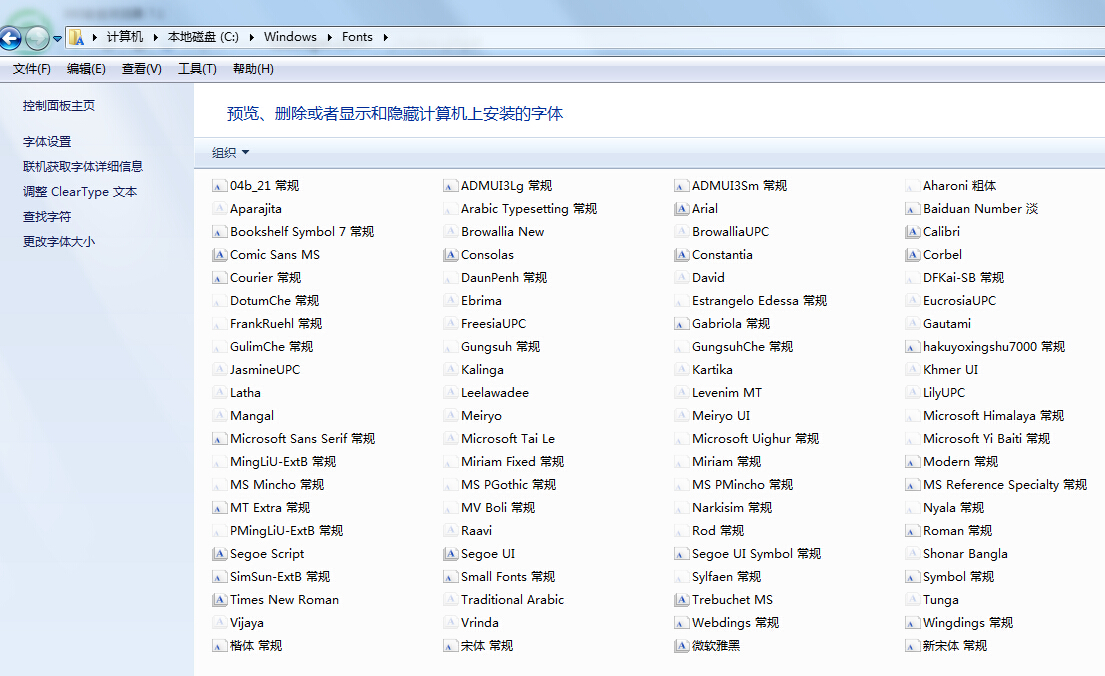Select the Constantia font icon
This screenshot has height=676, width=1105.
pyautogui.click(x=681, y=255)
